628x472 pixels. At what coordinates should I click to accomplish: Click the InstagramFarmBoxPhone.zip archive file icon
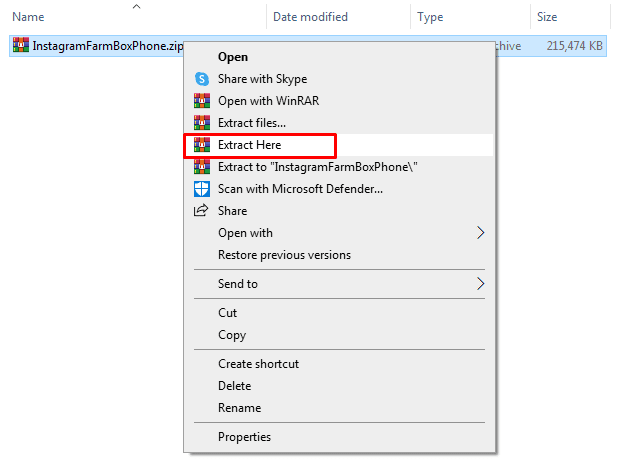click(20, 46)
